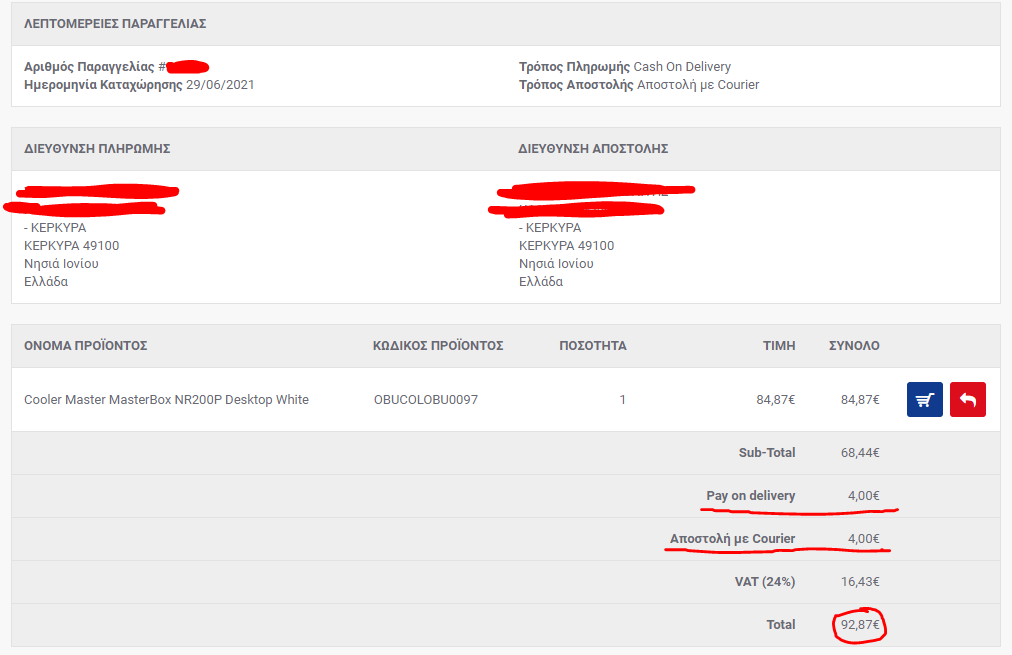The width and height of the screenshot is (1012, 655).
Task: Click the order date 29/06/2021
Action: click(x=220, y=85)
